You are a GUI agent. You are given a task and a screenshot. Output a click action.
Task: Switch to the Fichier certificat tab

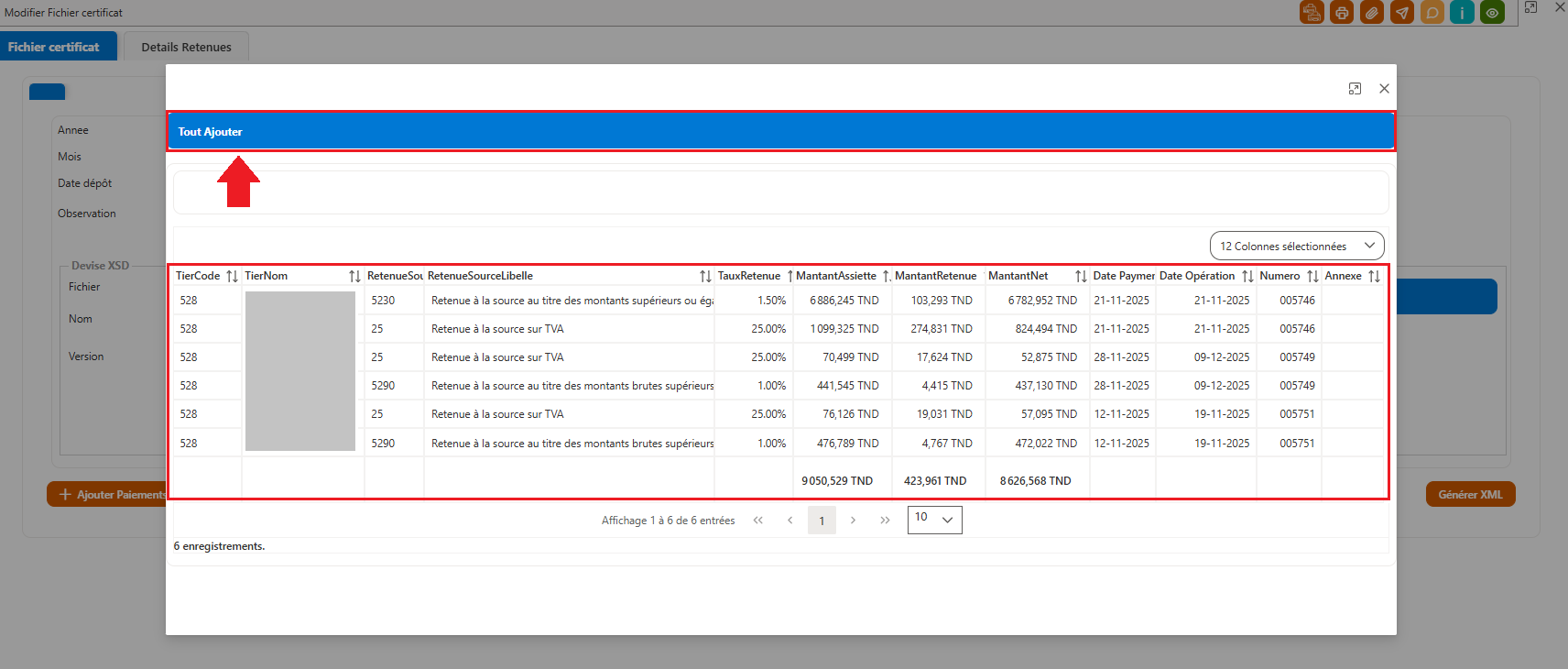tap(59, 46)
